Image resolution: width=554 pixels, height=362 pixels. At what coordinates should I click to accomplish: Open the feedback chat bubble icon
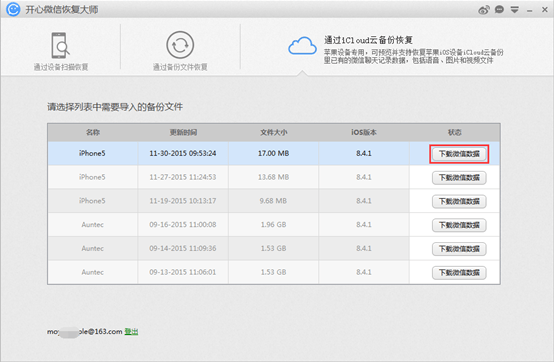499,10
